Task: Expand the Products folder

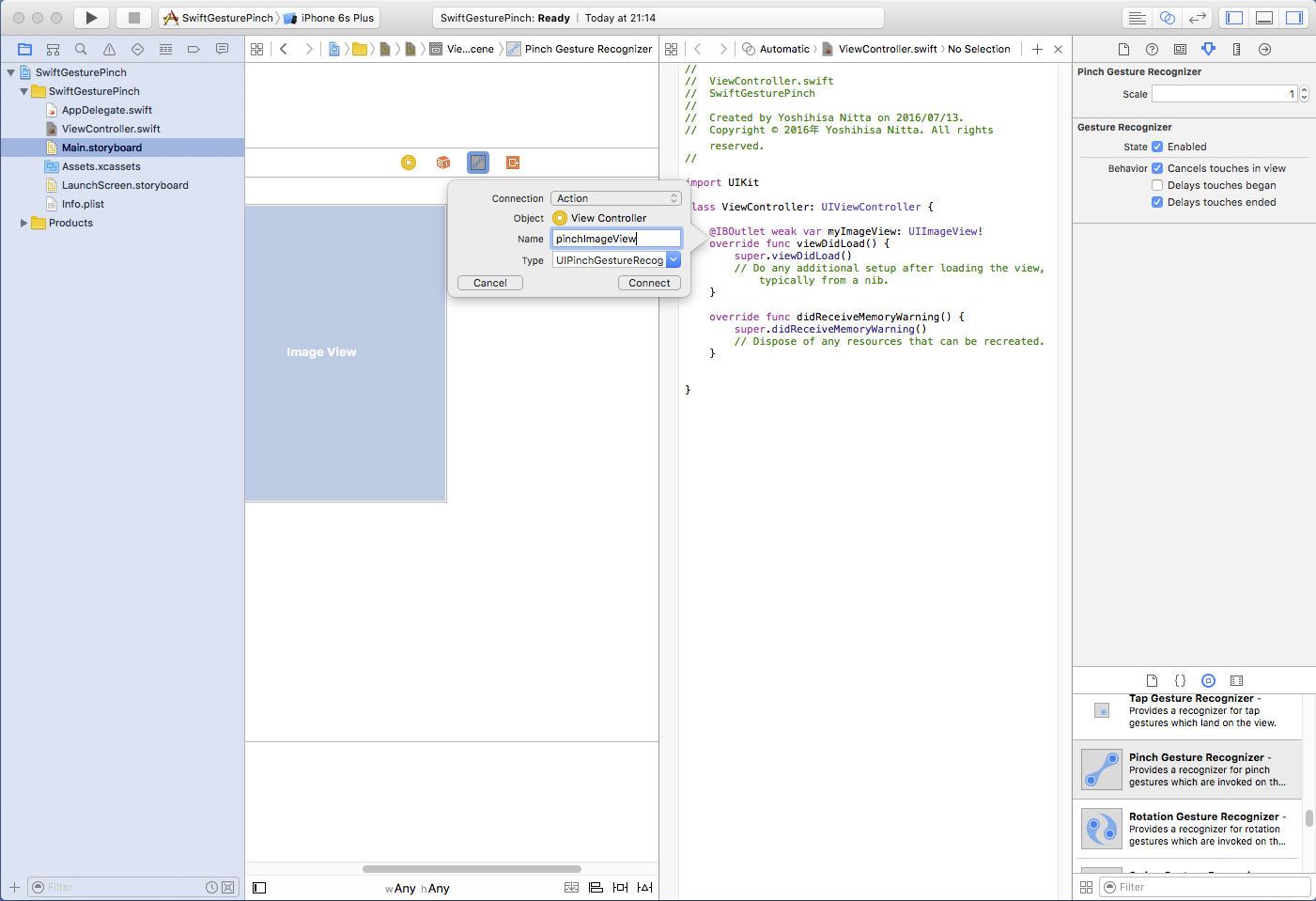Action: tap(24, 223)
